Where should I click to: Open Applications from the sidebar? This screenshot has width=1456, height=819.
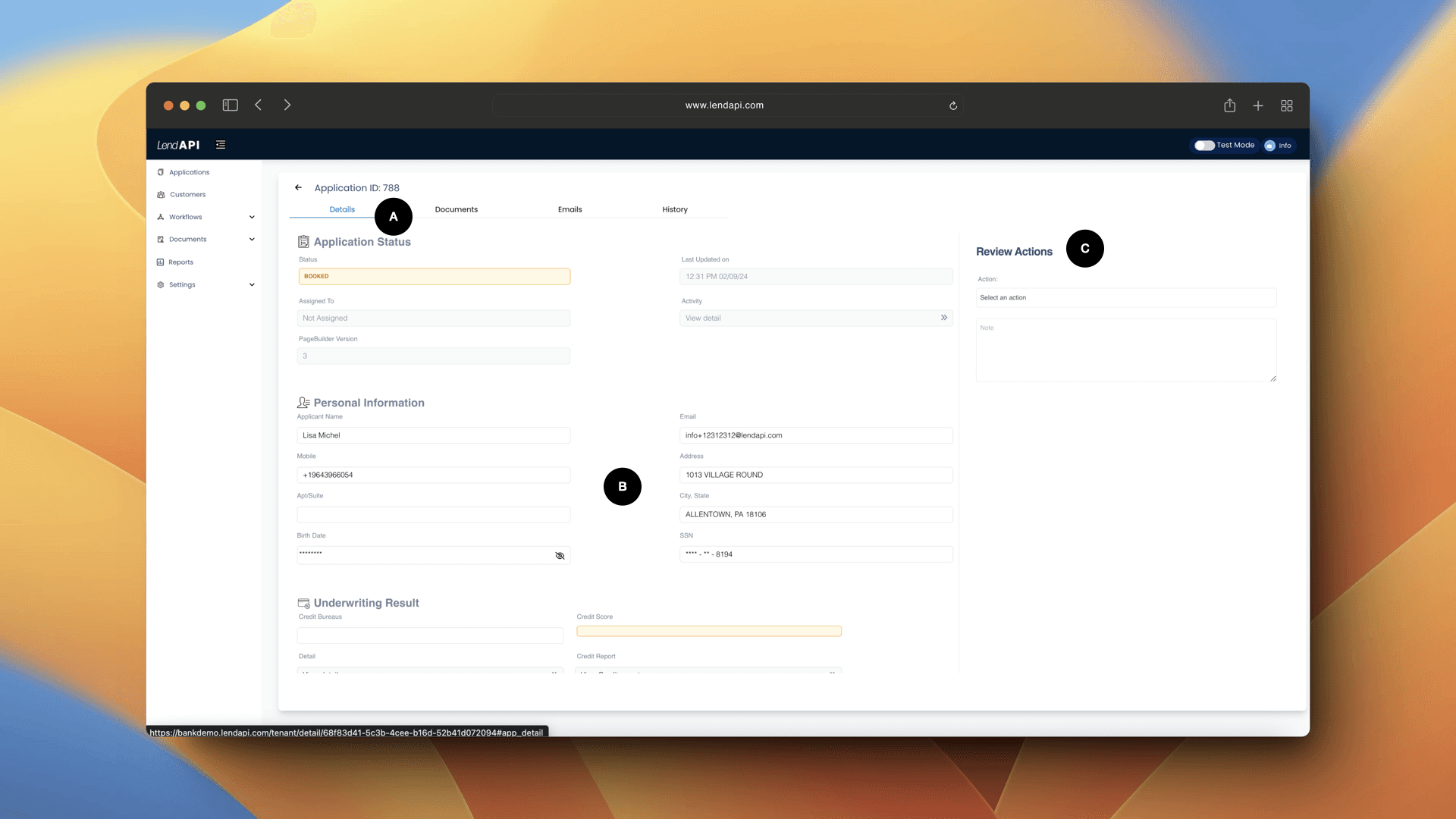click(189, 172)
